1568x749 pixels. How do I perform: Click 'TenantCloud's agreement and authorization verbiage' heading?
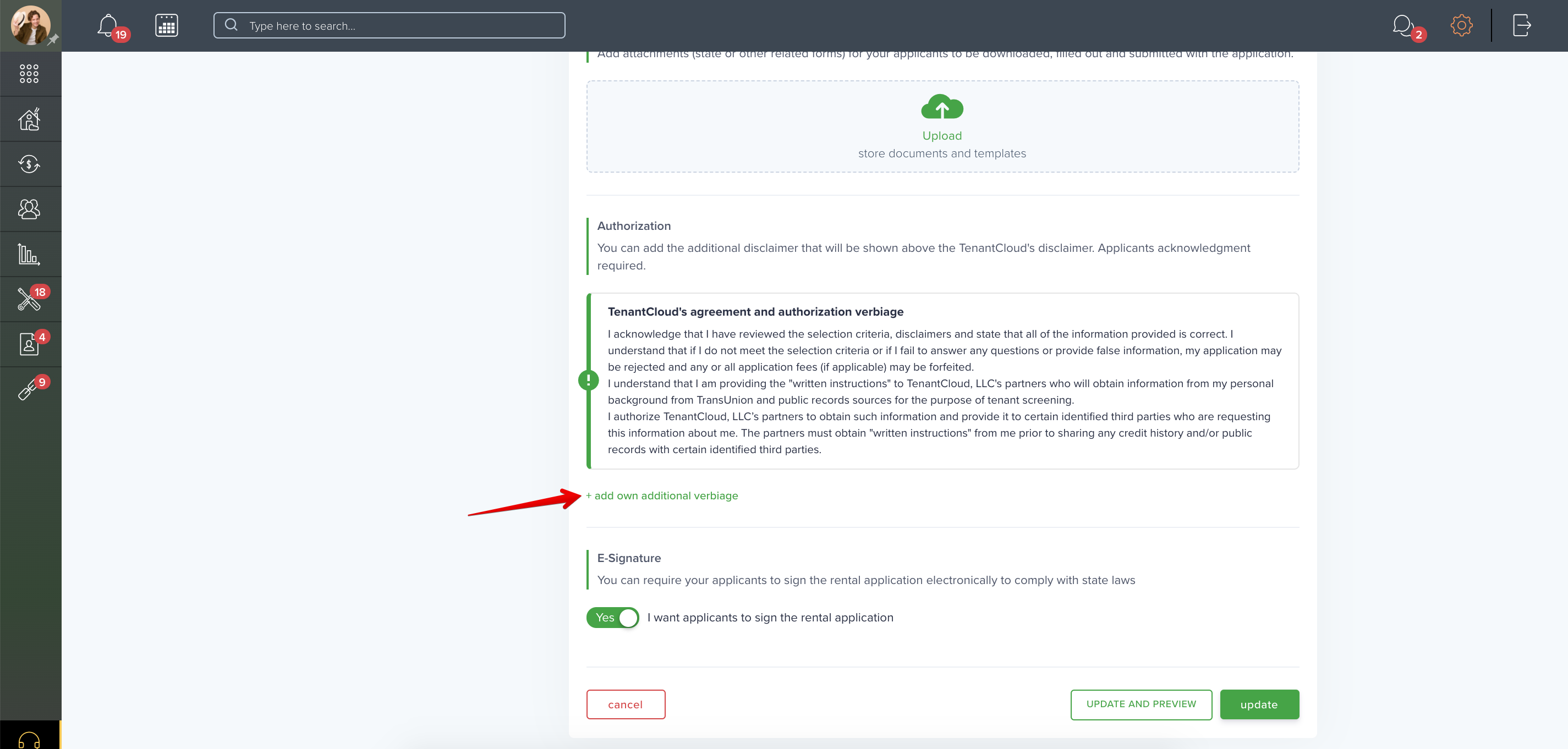point(755,311)
